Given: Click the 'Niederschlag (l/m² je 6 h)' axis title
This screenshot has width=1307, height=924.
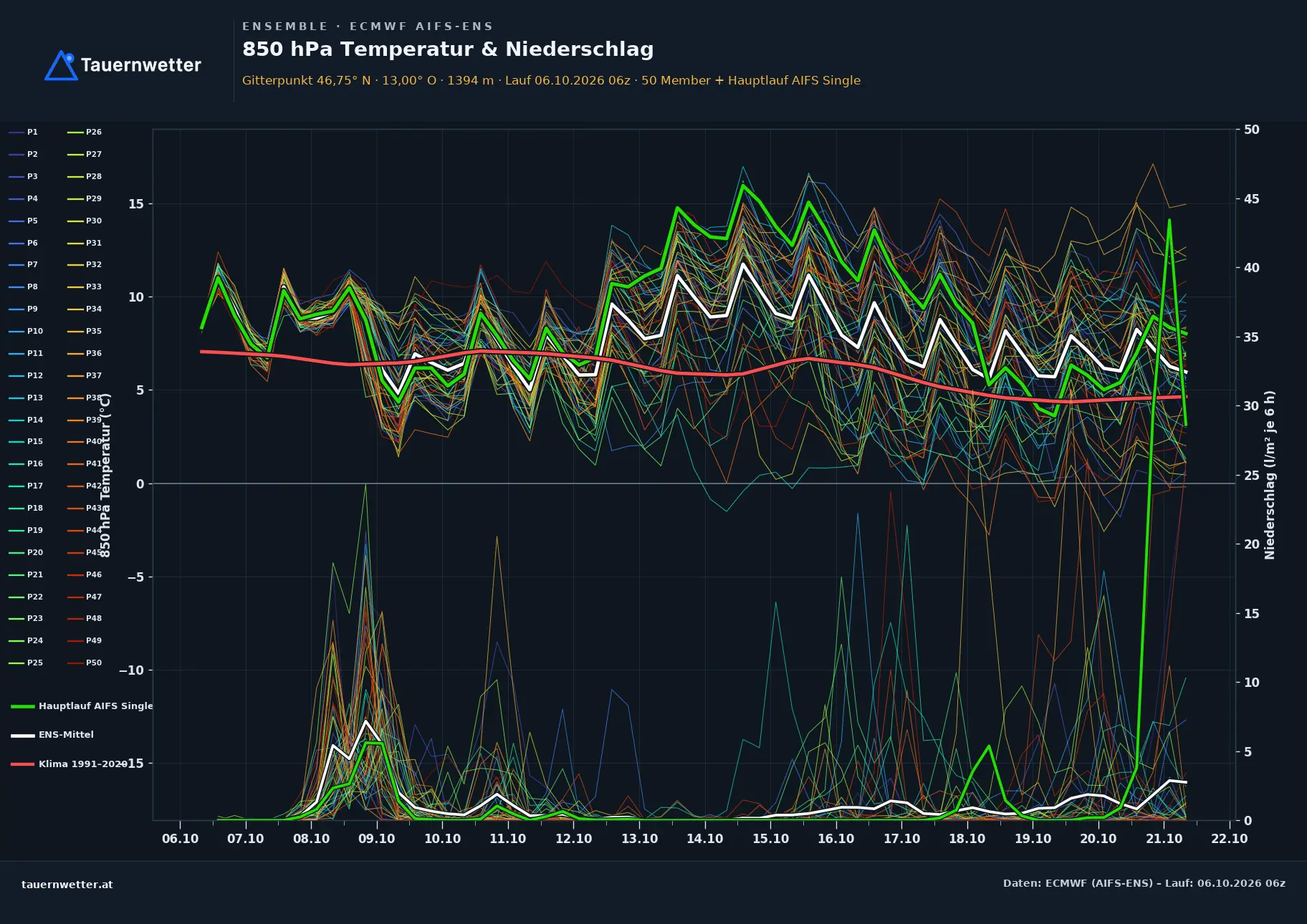Looking at the screenshot, I should 1270,475.
